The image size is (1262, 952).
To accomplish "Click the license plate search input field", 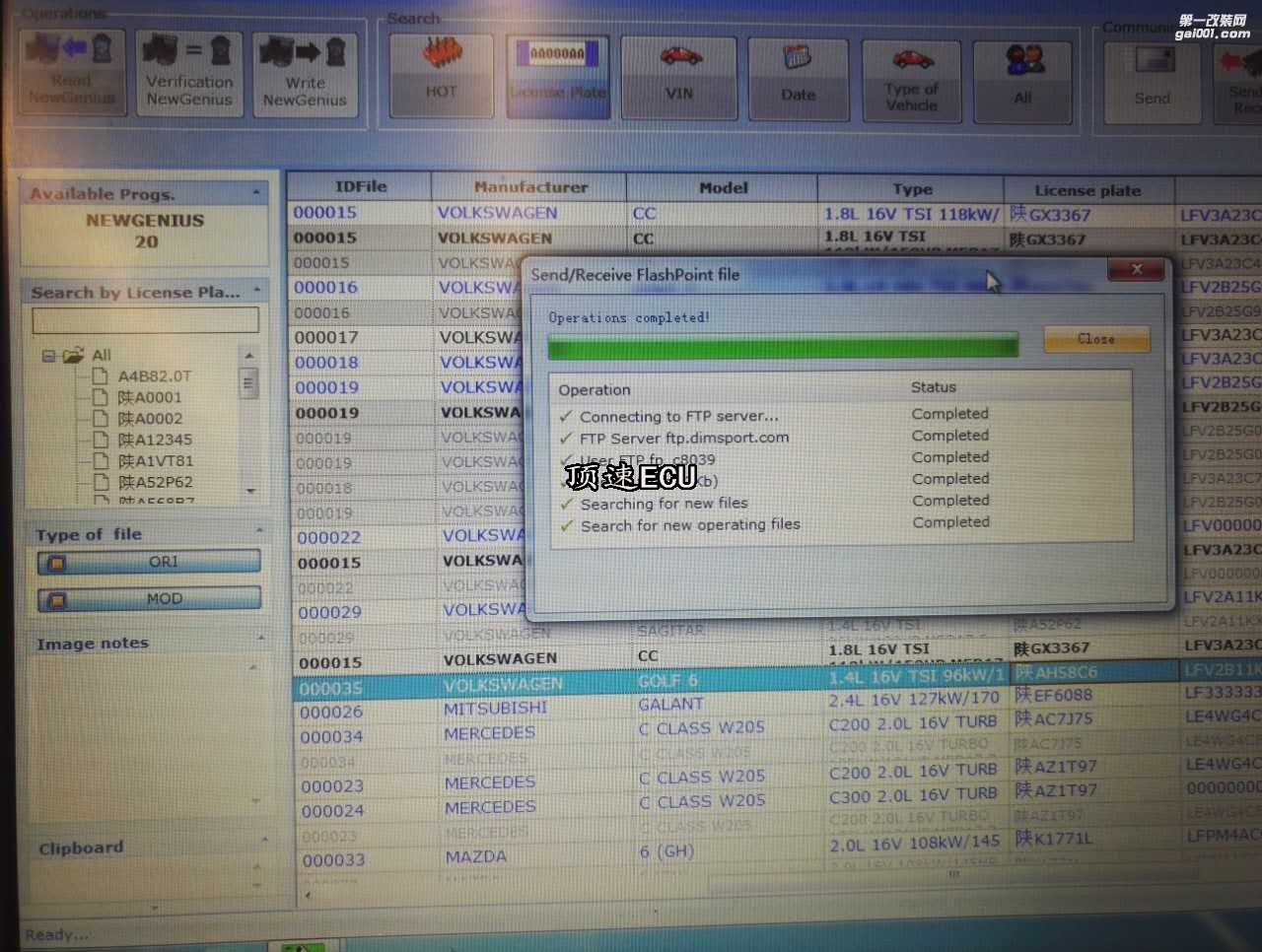I will (145, 320).
